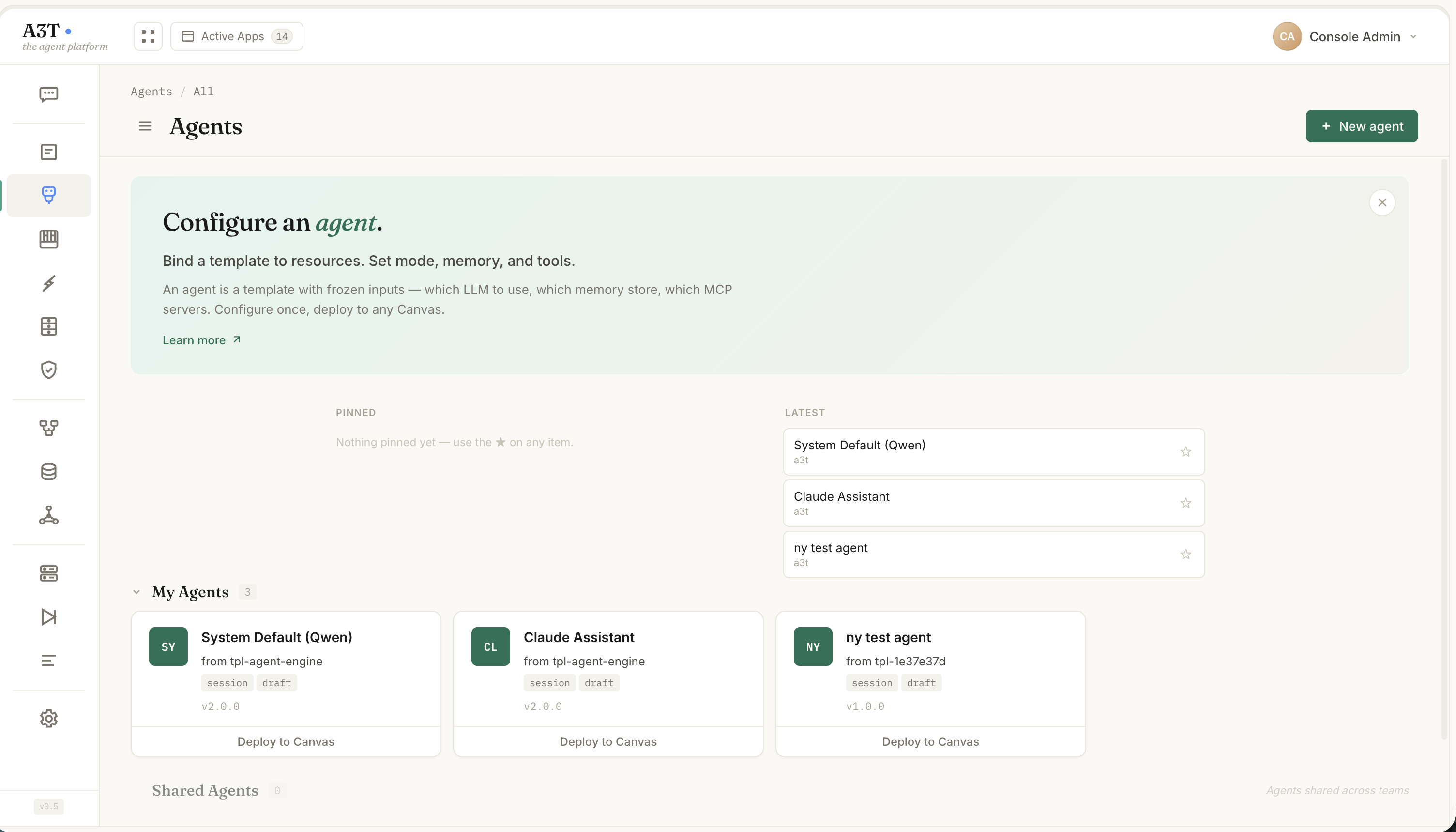Follow the Learn more link
This screenshot has height=832, width=1456.
pos(201,340)
